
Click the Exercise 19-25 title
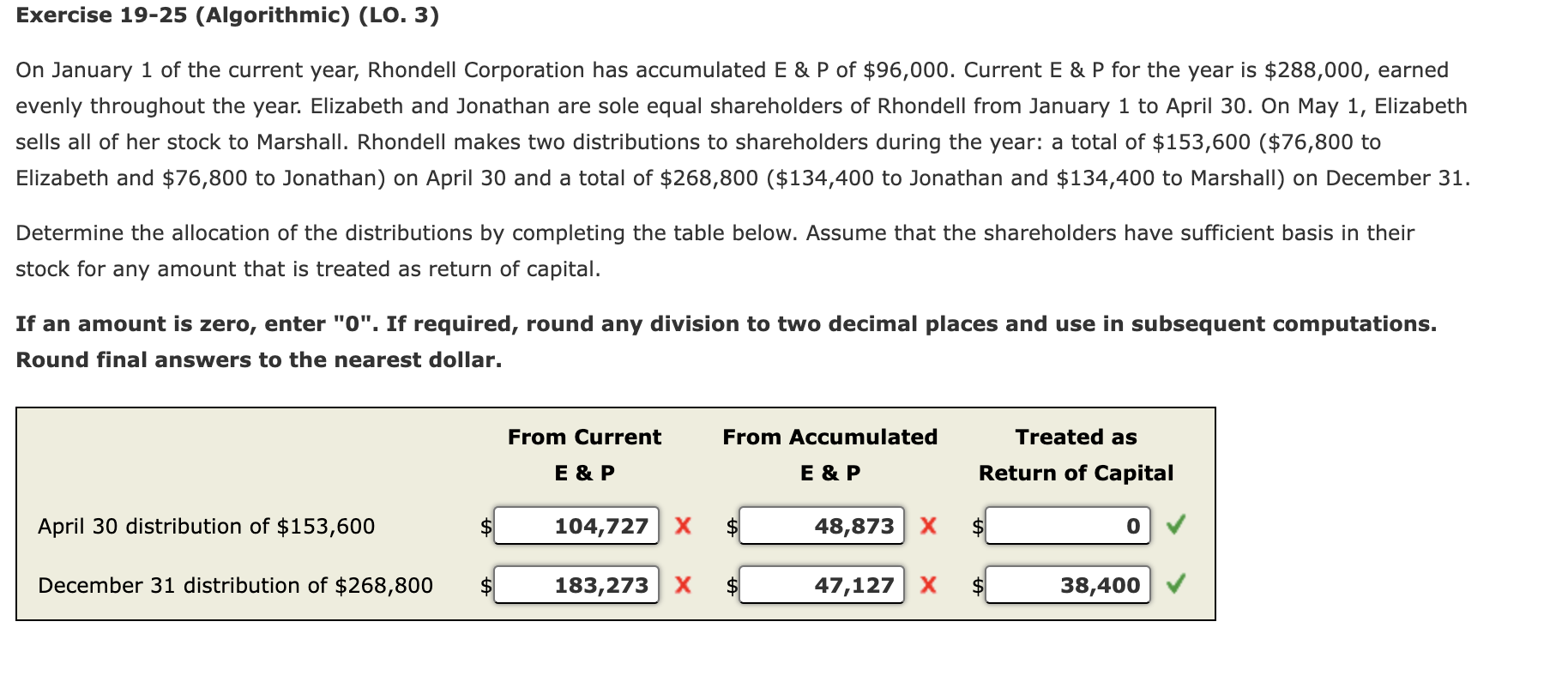227,15
